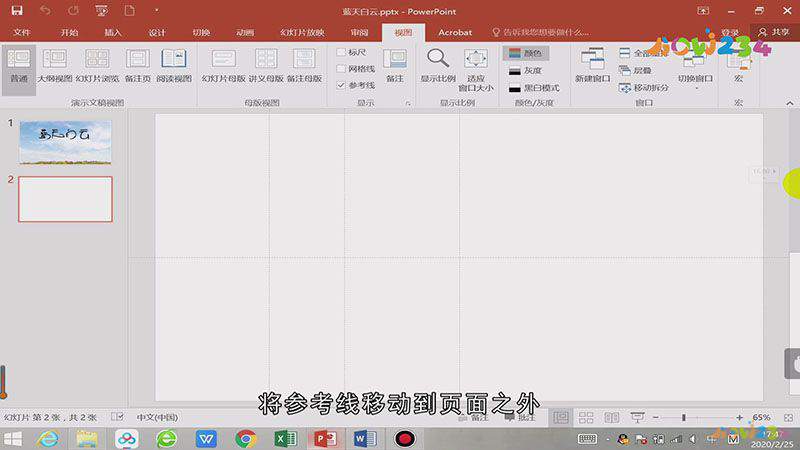The image size is (800, 450).
Task: Click Sign in (登录) link
Action: click(730, 32)
